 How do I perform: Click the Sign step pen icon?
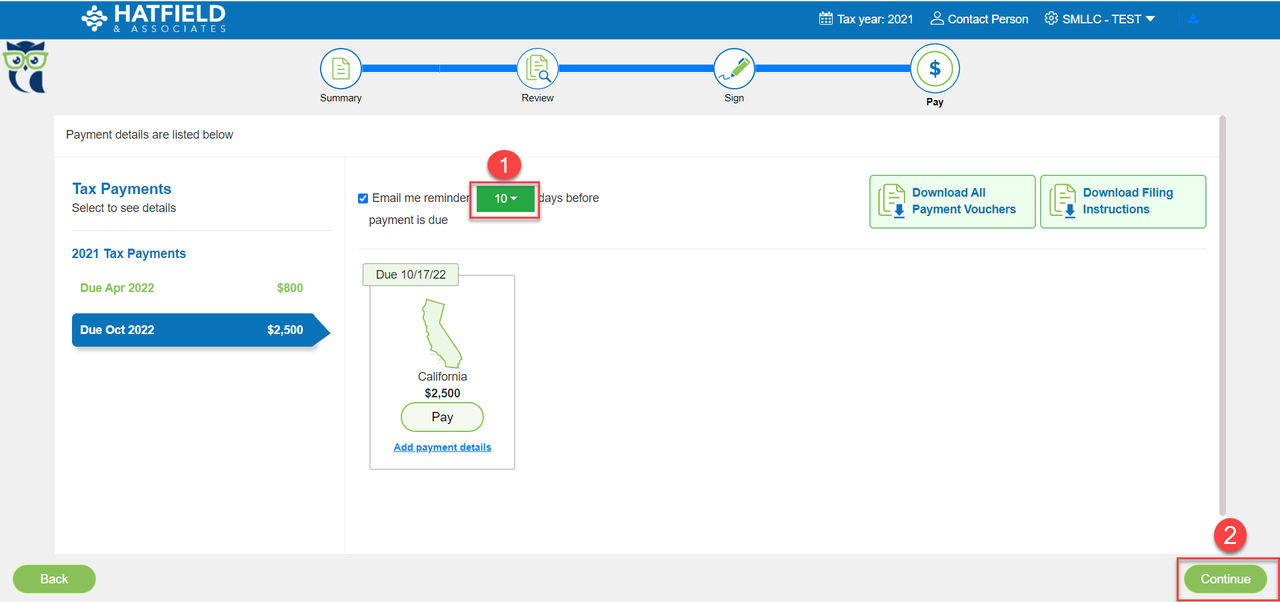(734, 69)
